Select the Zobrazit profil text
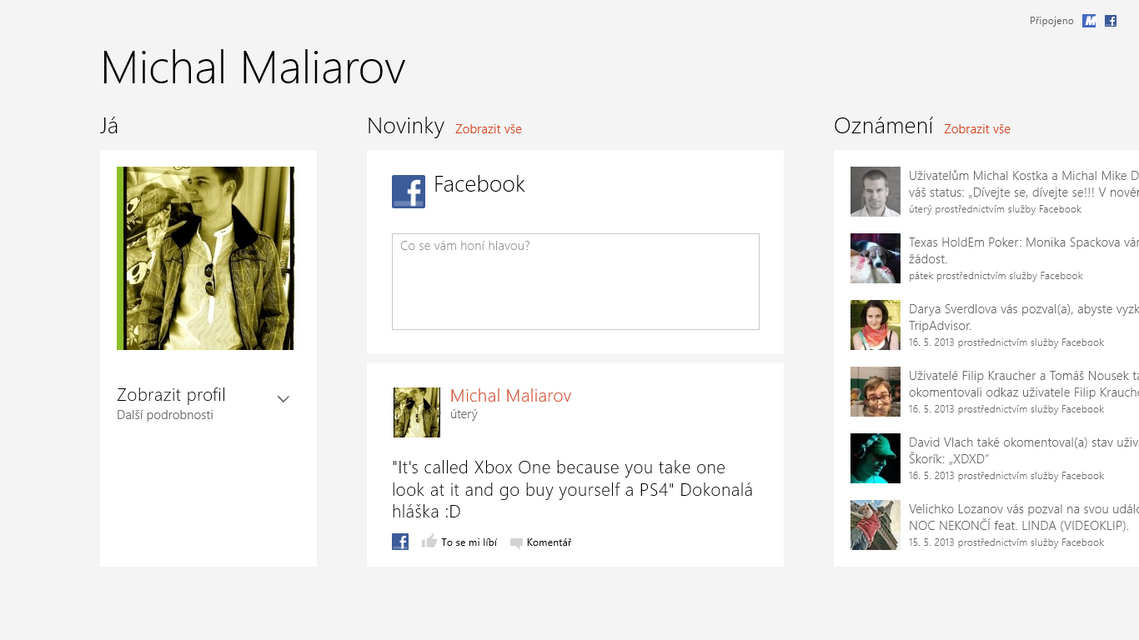The image size is (1139, 640). pos(171,395)
